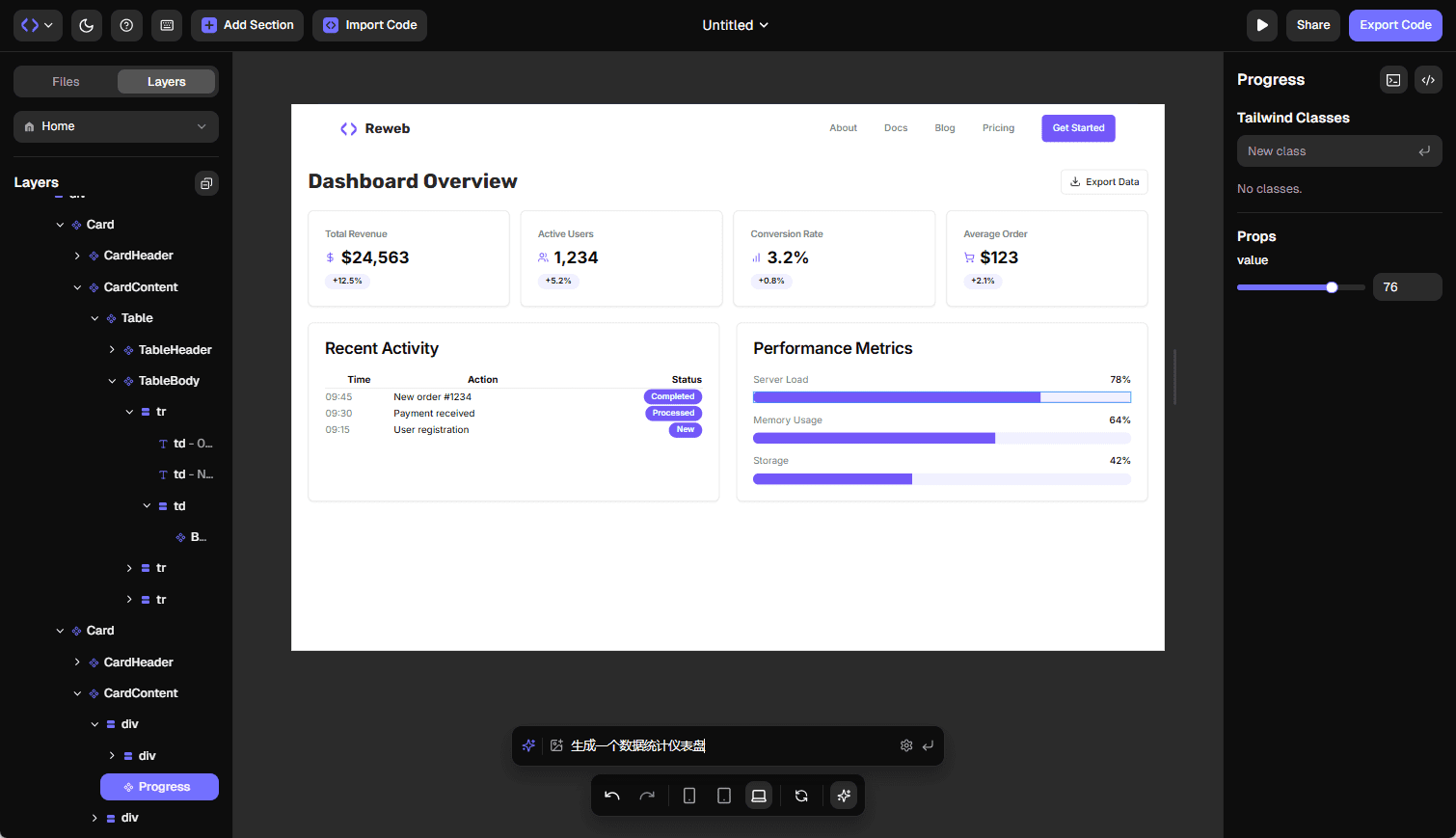Collapse the first Card layer chevron
Image resolution: width=1456 pixels, height=838 pixels.
(x=60, y=225)
